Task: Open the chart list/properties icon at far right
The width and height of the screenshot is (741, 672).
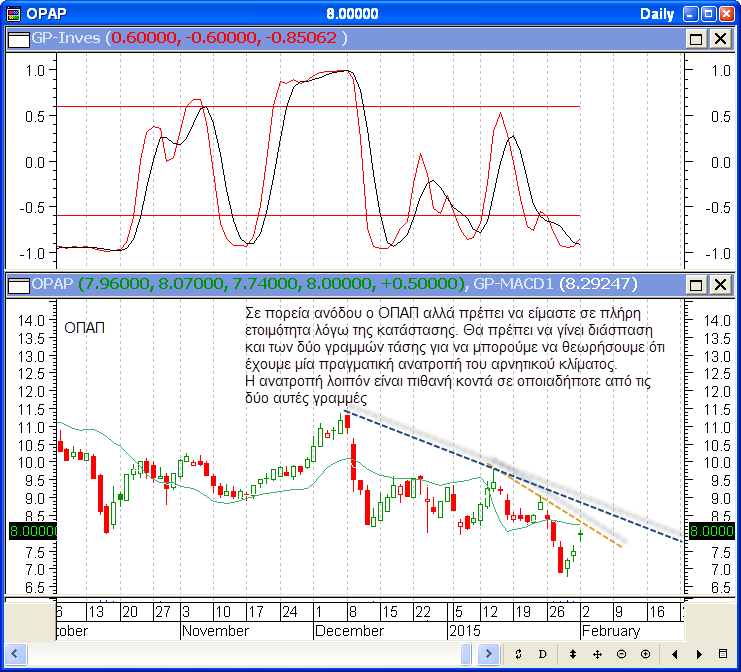Action: pos(723,654)
